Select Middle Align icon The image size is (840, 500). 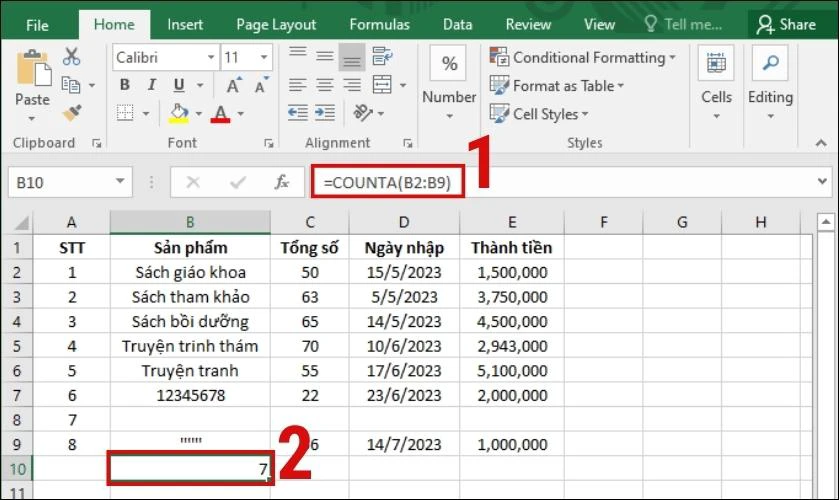325,56
